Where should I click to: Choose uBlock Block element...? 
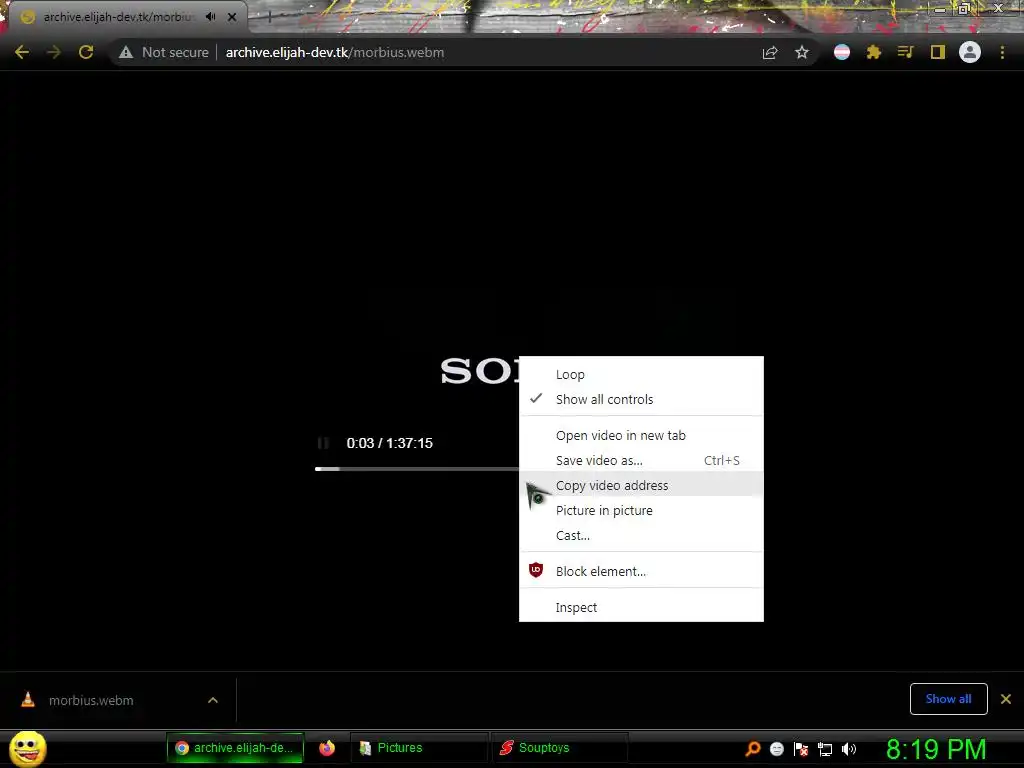point(641,571)
